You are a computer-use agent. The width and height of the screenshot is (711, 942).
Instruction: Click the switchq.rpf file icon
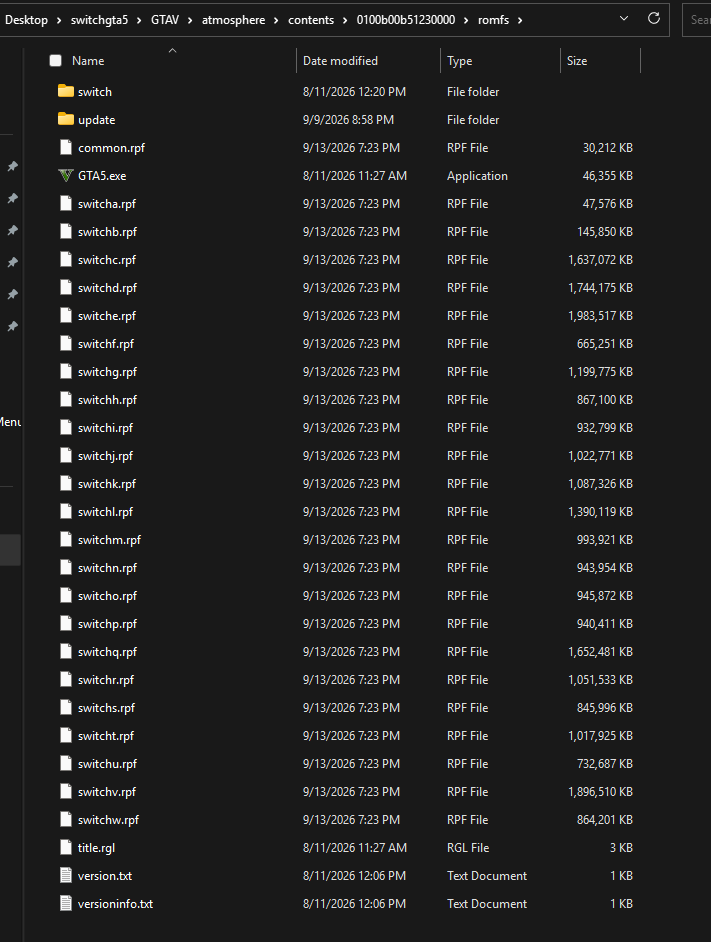coord(66,651)
